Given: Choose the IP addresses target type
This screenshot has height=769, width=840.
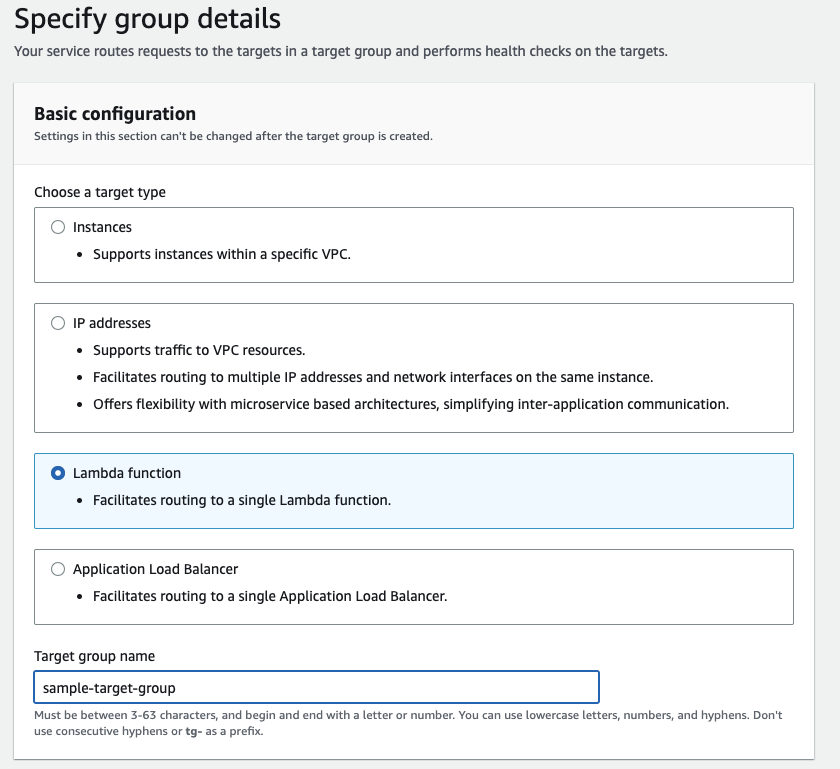Looking at the screenshot, I should [57, 323].
